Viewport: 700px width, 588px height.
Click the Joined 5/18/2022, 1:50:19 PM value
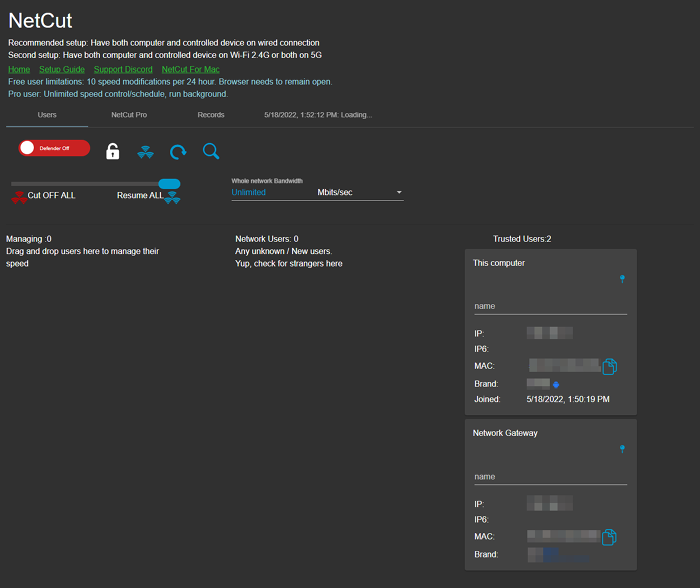click(568, 399)
